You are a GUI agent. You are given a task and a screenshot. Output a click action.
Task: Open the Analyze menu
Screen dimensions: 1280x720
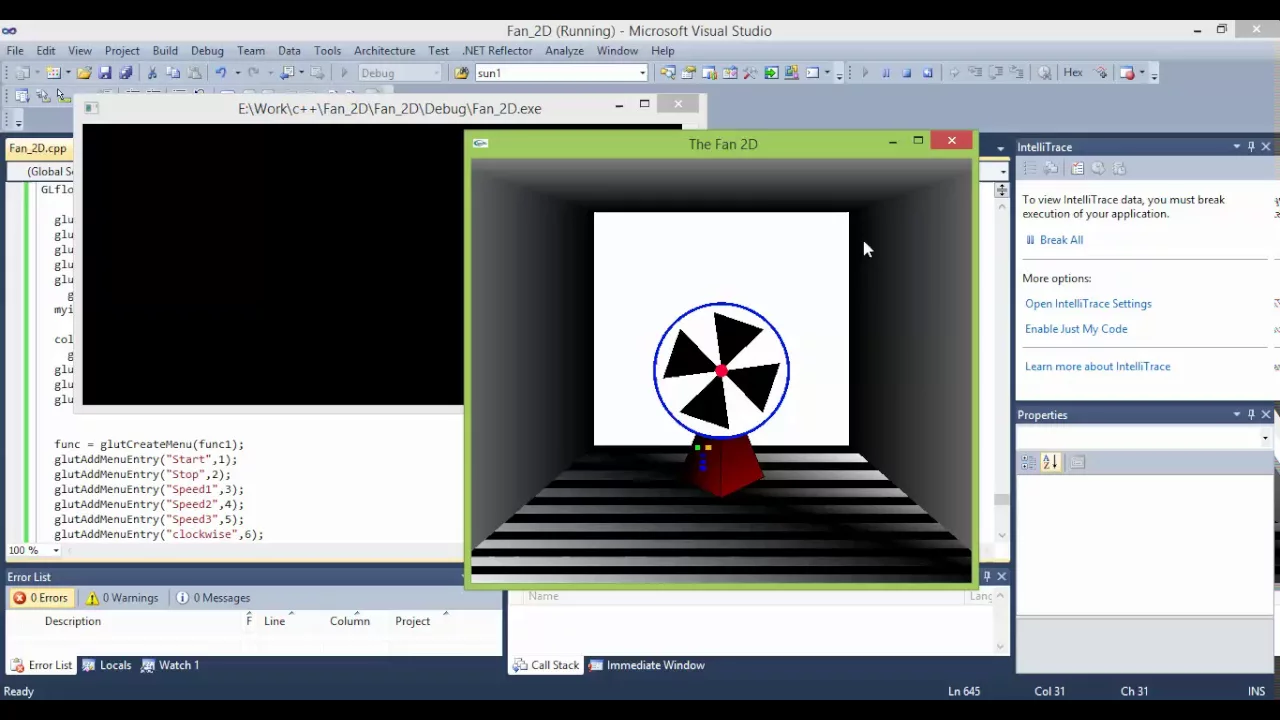tap(564, 50)
